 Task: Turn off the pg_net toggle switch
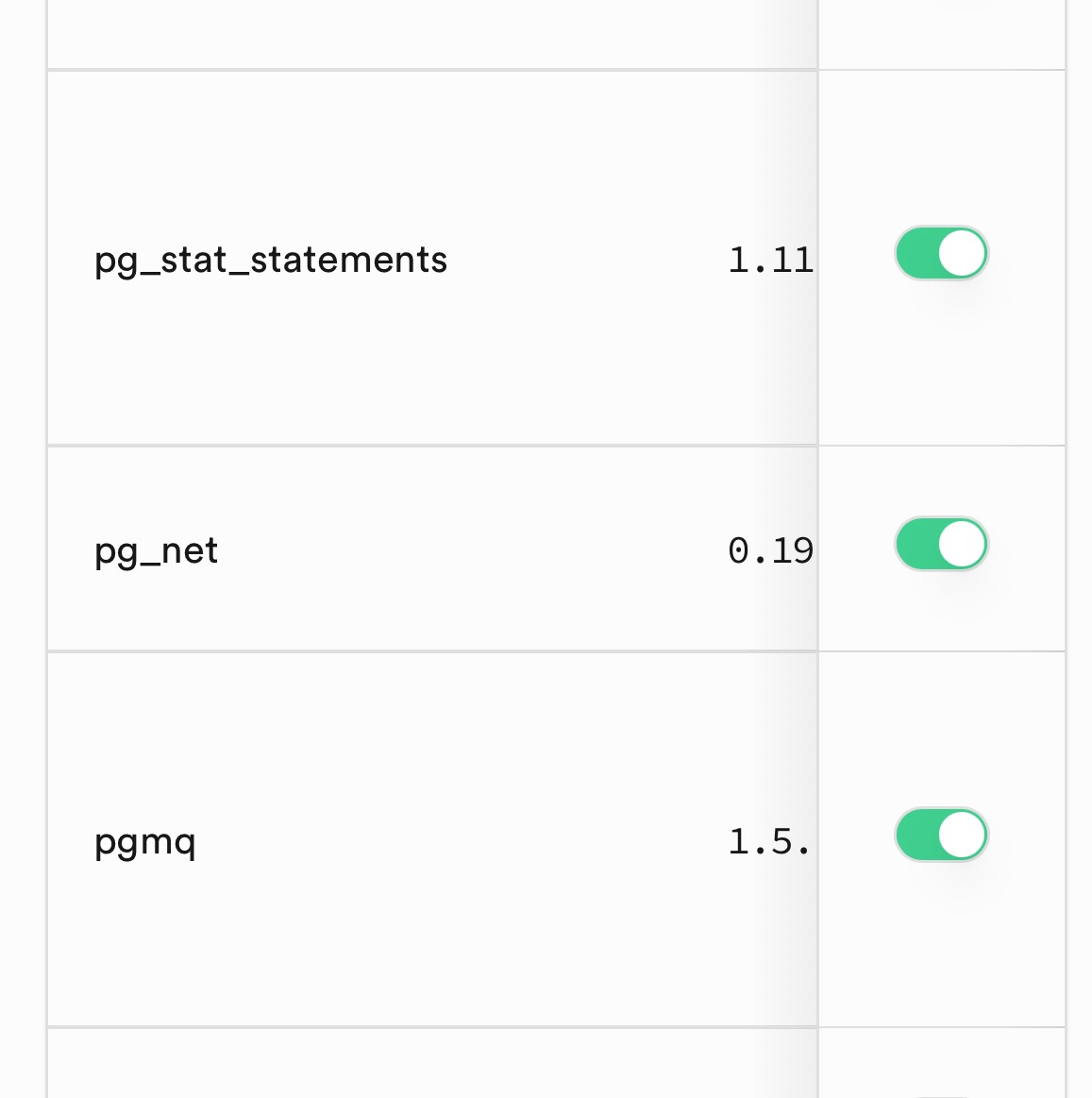pos(941,545)
